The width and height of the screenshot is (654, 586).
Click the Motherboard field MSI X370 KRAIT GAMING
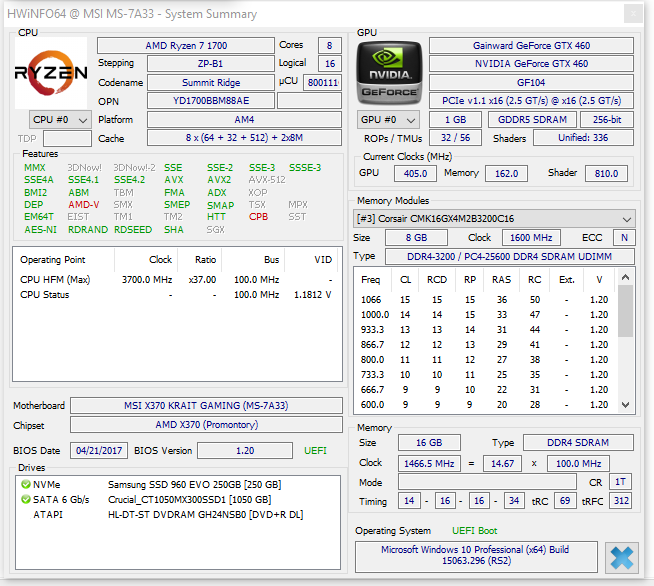click(206, 405)
